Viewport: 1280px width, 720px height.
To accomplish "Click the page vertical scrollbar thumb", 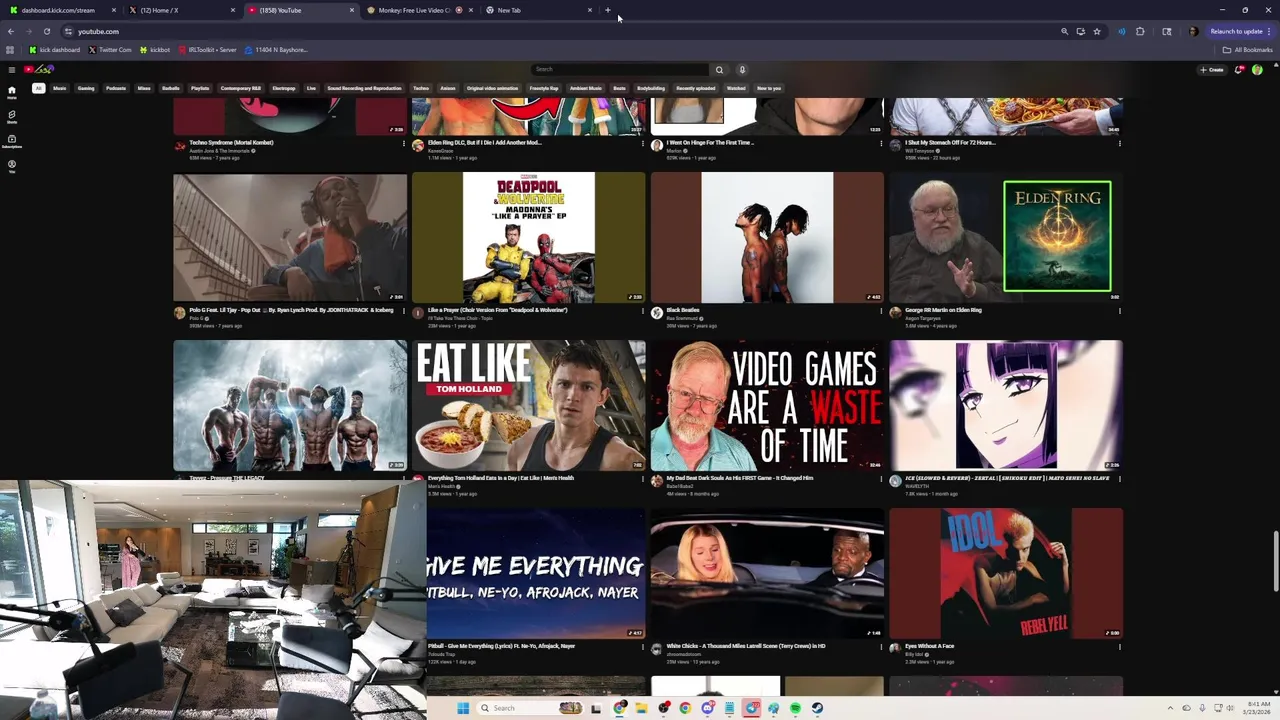I will [1275, 563].
